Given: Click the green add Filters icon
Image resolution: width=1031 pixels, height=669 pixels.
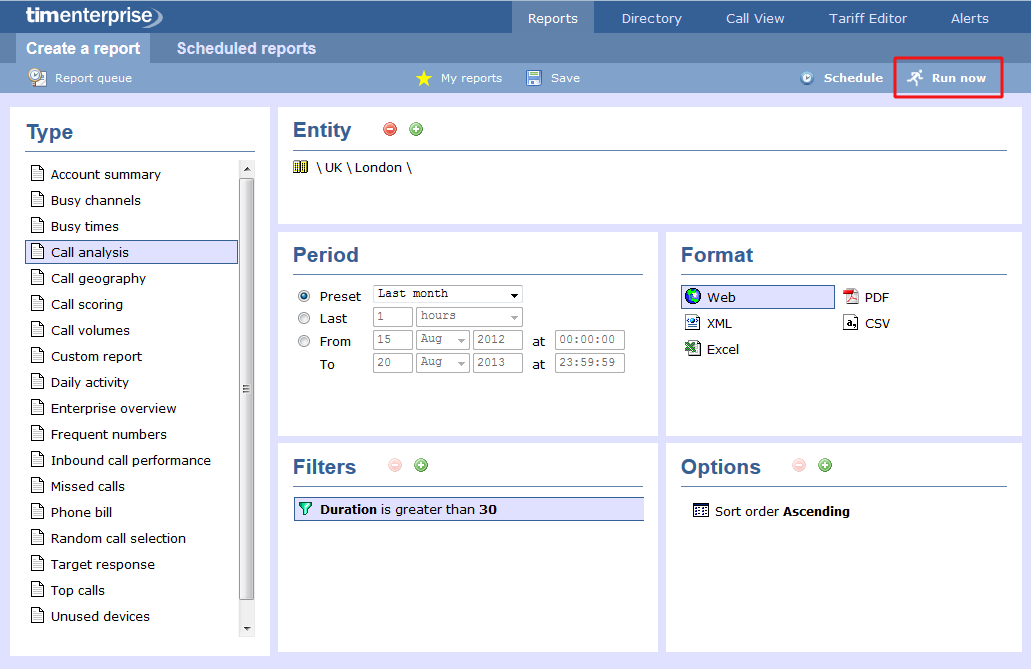Looking at the screenshot, I should click(421, 465).
